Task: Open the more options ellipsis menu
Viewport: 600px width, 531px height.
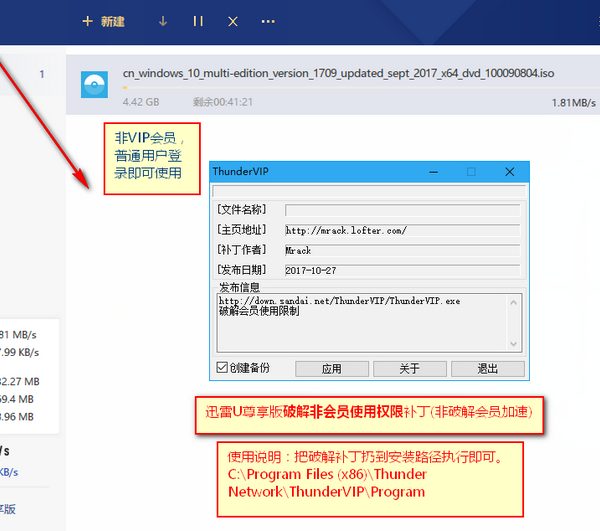Action: tap(267, 21)
